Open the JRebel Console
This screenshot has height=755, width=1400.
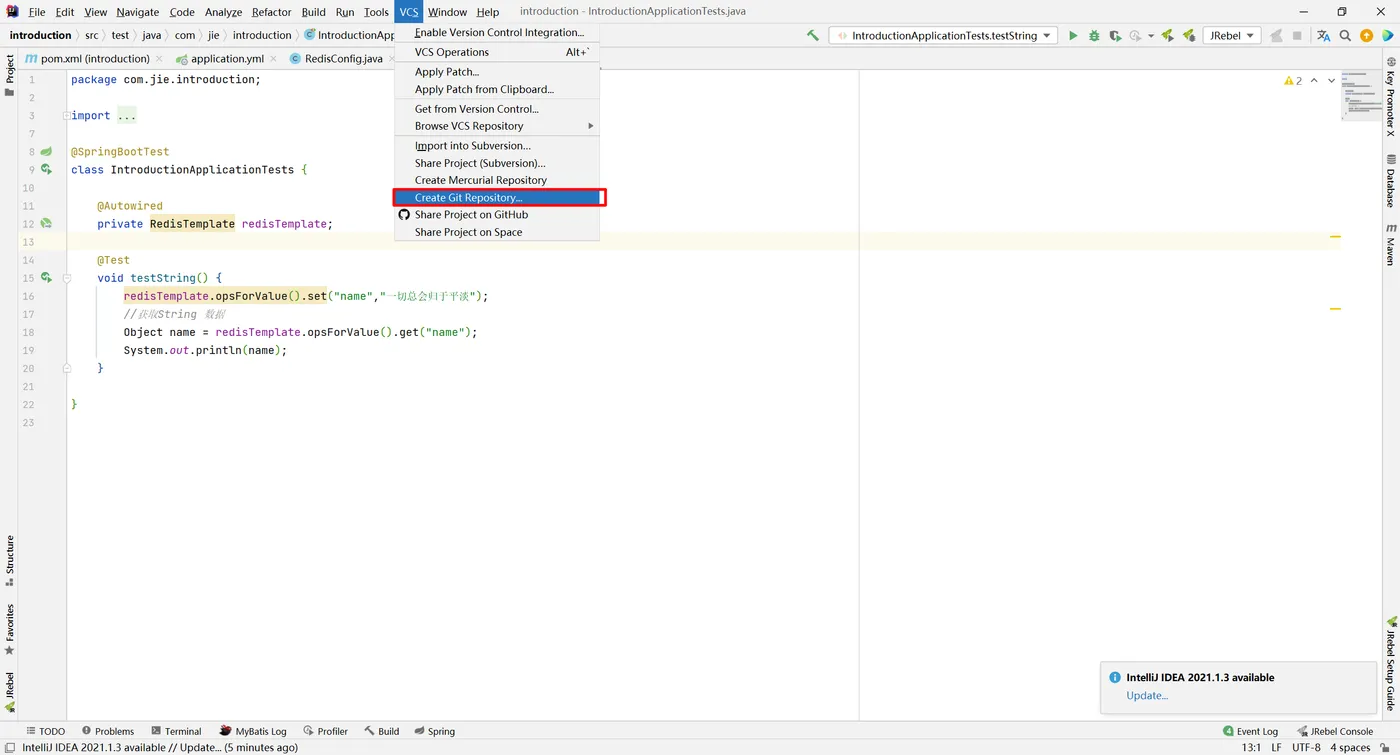1335,731
